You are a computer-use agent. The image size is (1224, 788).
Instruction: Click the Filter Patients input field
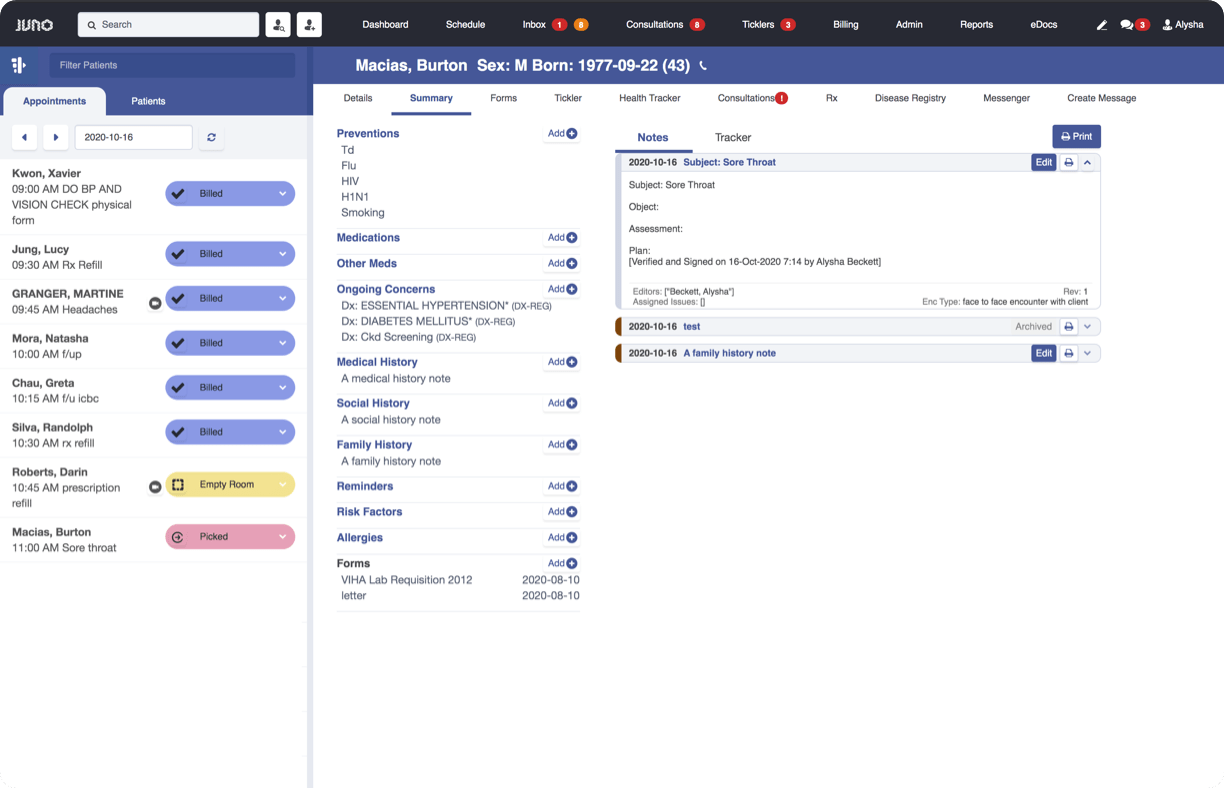(x=172, y=65)
